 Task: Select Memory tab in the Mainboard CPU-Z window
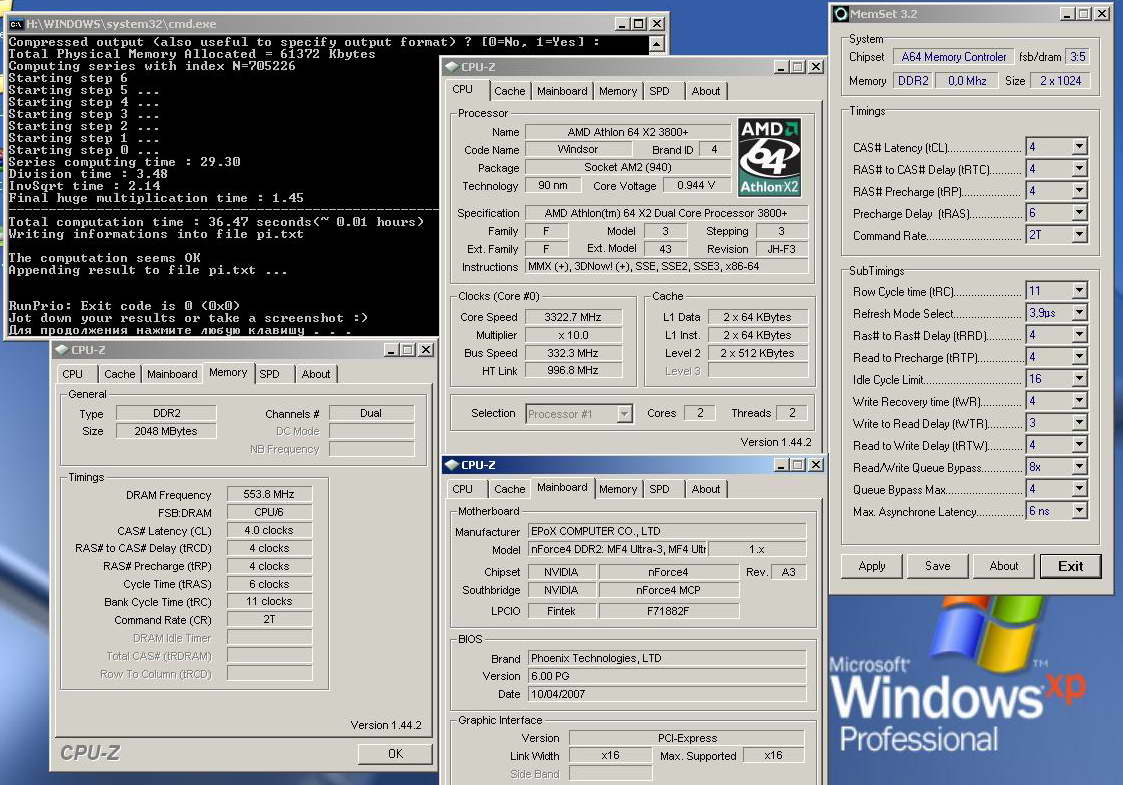[x=617, y=489]
